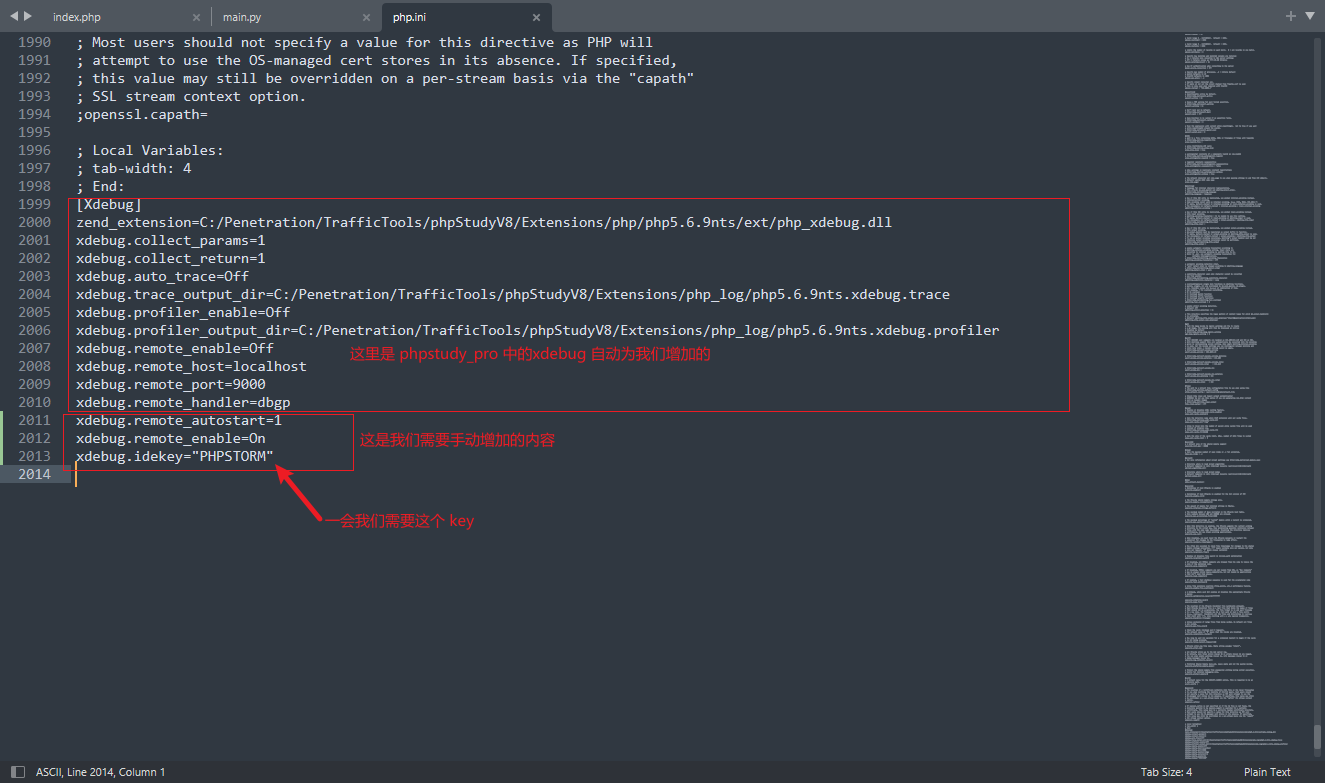
Task: Click the xdebug.remote_port=9000 line
Action: pos(171,385)
